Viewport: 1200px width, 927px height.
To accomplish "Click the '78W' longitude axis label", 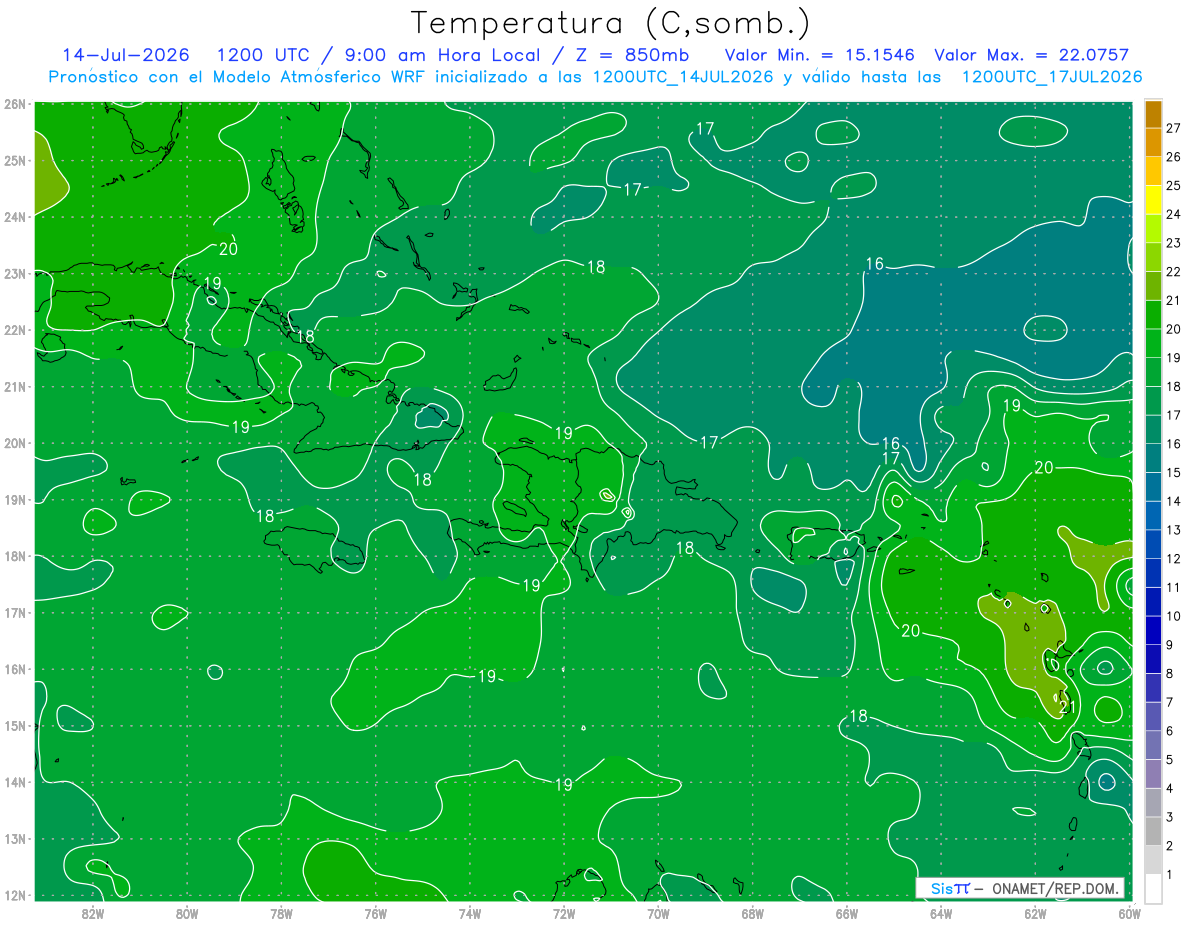I will pyautogui.click(x=281, y=913).
